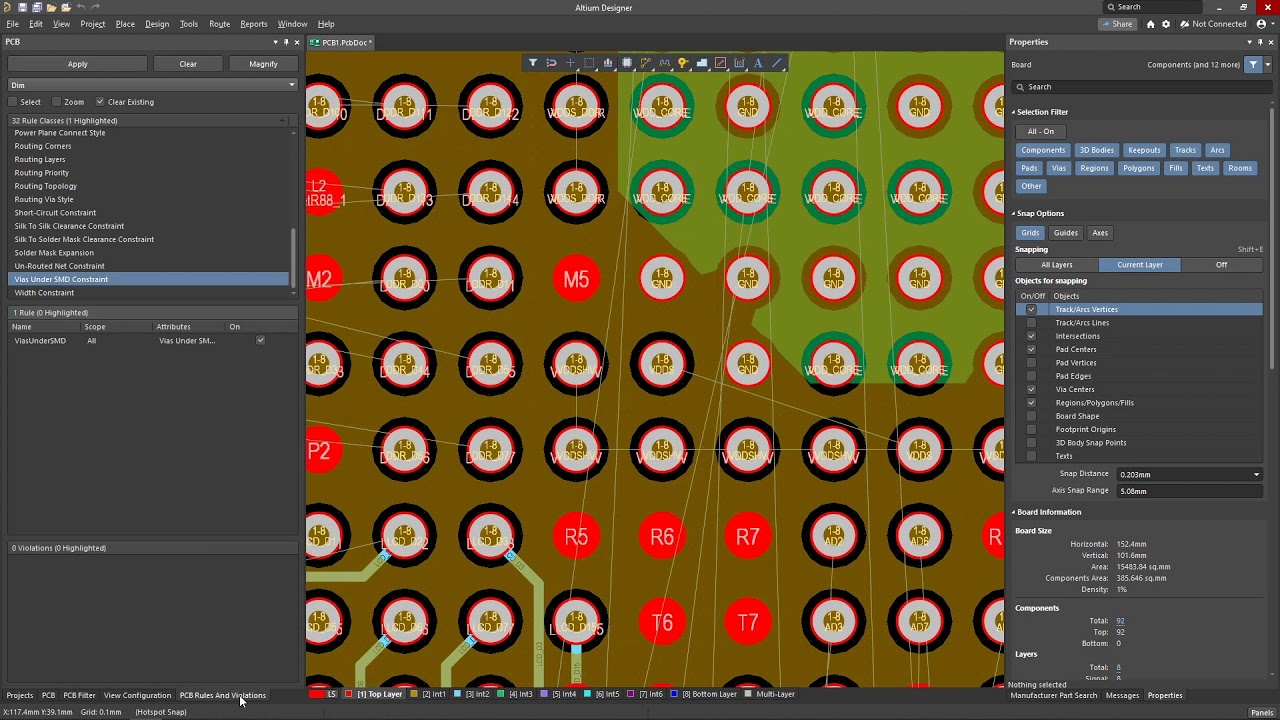The image size is (1280, 720).
Task: Pin the PCB panel
Action: (x=286, y=42)
